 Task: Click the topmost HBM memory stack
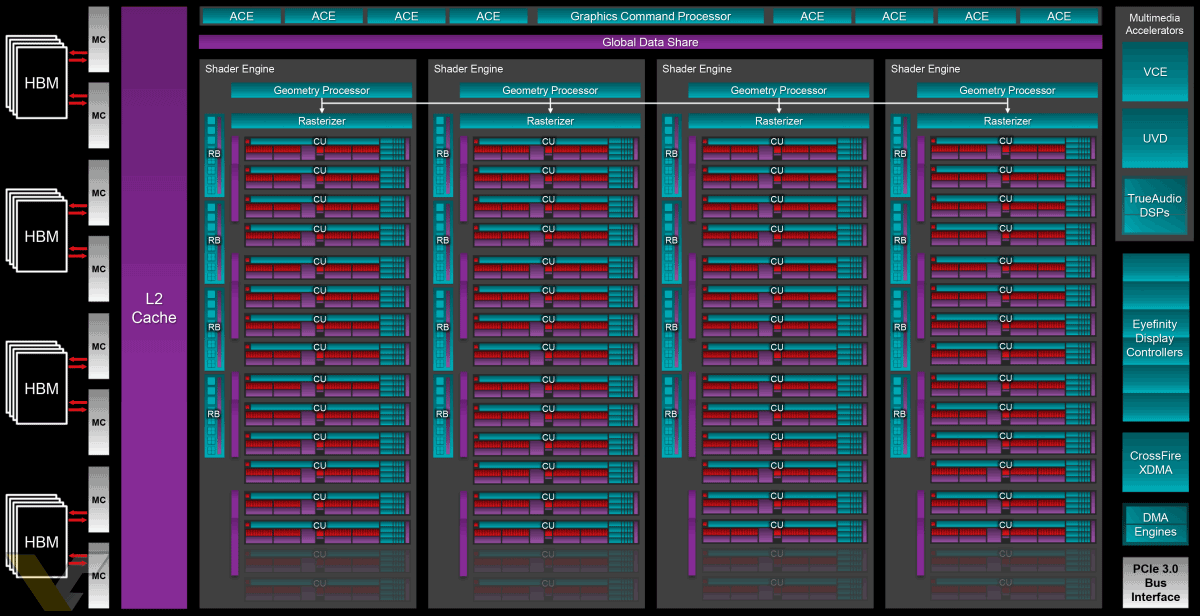coord(40,83)
